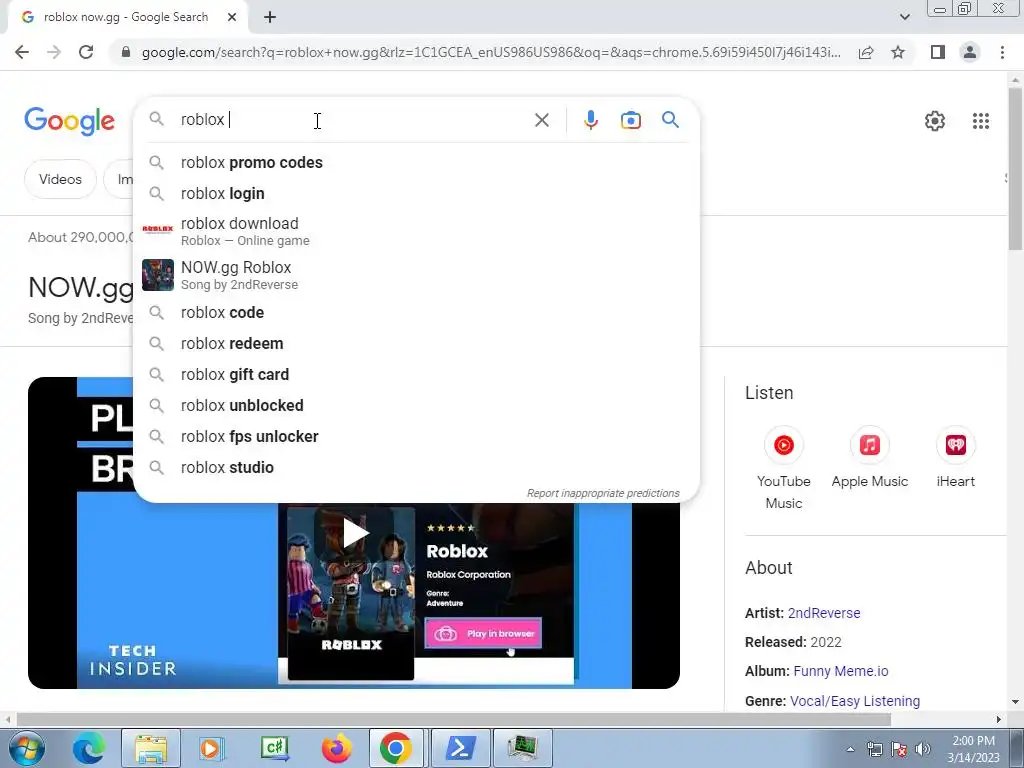
Task: Bookmark this page with the star icon
Action: click(898, 52)
